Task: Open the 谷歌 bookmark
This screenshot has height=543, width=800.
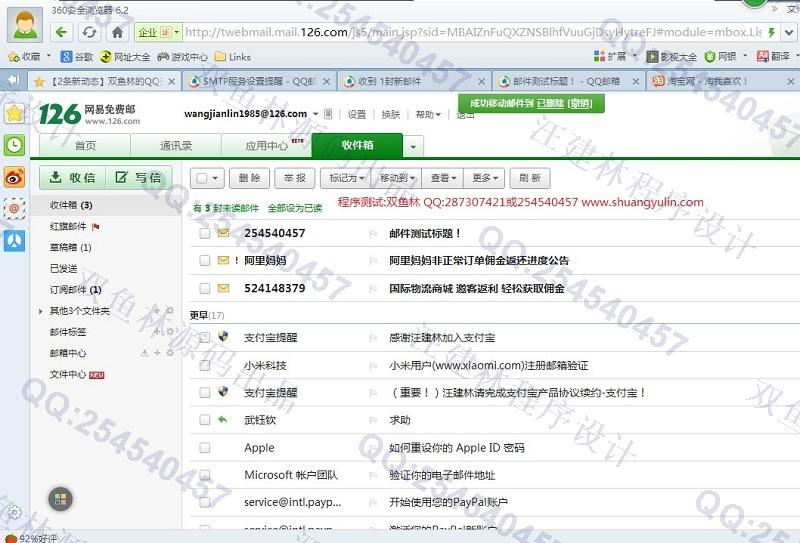Action: [77, 57]
